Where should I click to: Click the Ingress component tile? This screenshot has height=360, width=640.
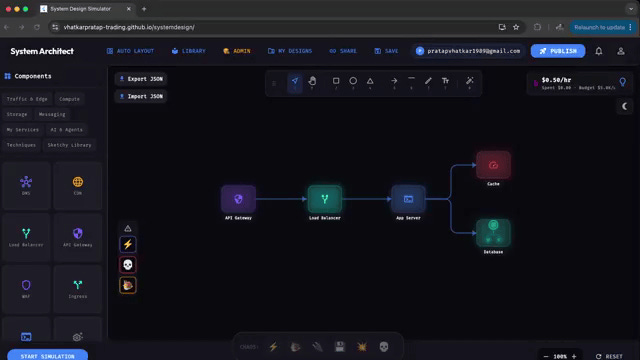point(78,289)
